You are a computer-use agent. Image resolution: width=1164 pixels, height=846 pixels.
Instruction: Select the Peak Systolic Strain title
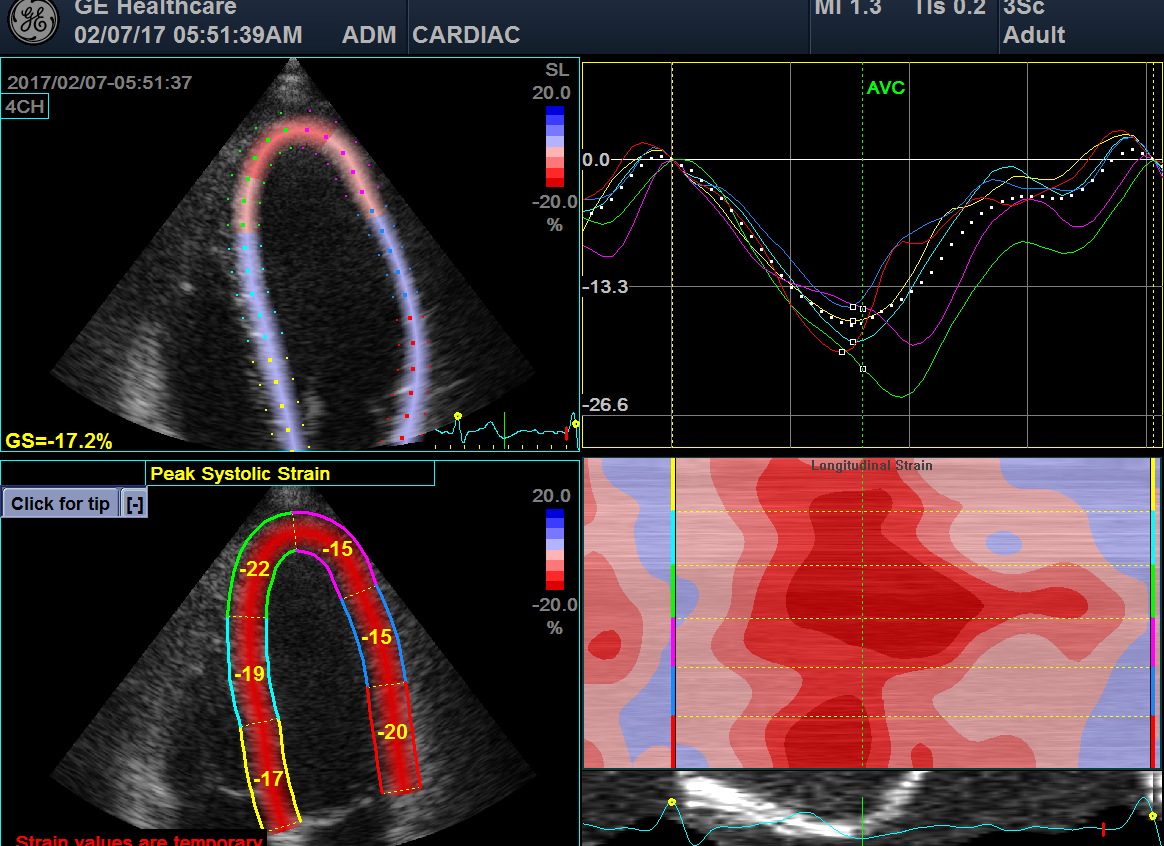click(240, 473)
